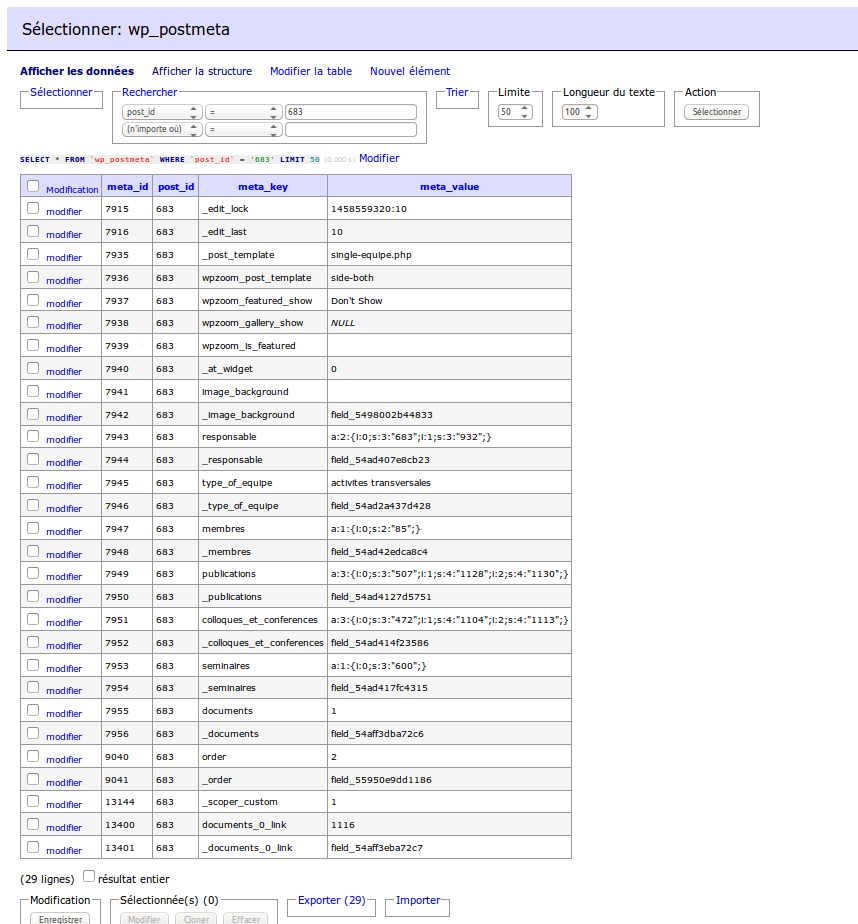Edit the row with meta_id 7936
Image resolution: width=858 pixels, height=924 pixels.
pos(64,280)
